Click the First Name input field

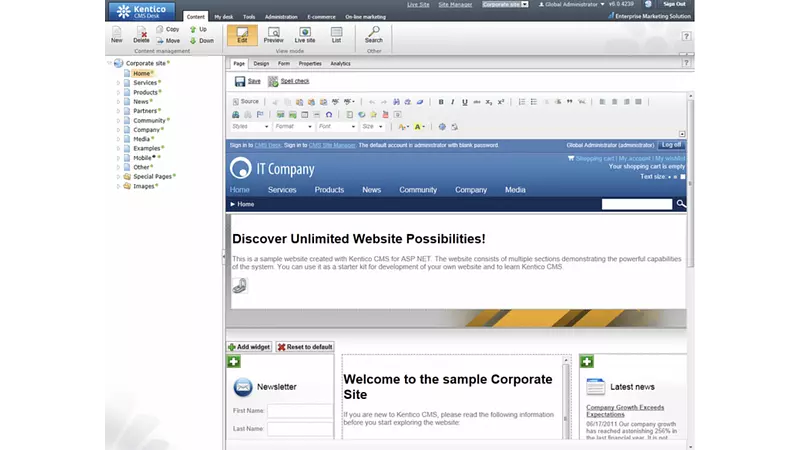coord(300,411)
